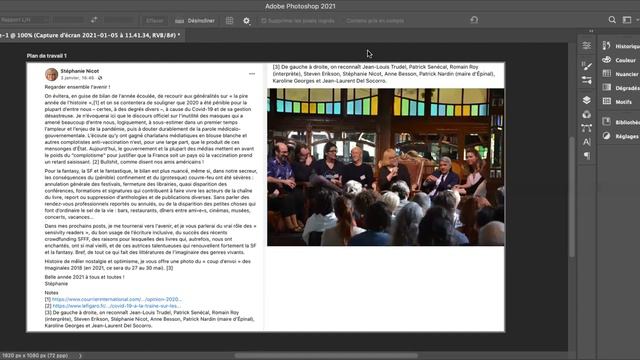Viewport: 640px width, 360px height.
Task: Click the post options three-dot menu
Action: pos(252,74)
